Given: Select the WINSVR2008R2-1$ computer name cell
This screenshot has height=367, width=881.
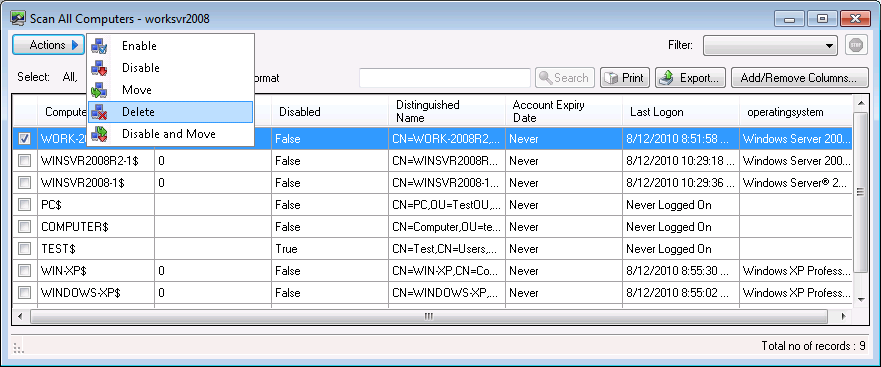Looking at the screenshot, I should [x=96, y=161].
